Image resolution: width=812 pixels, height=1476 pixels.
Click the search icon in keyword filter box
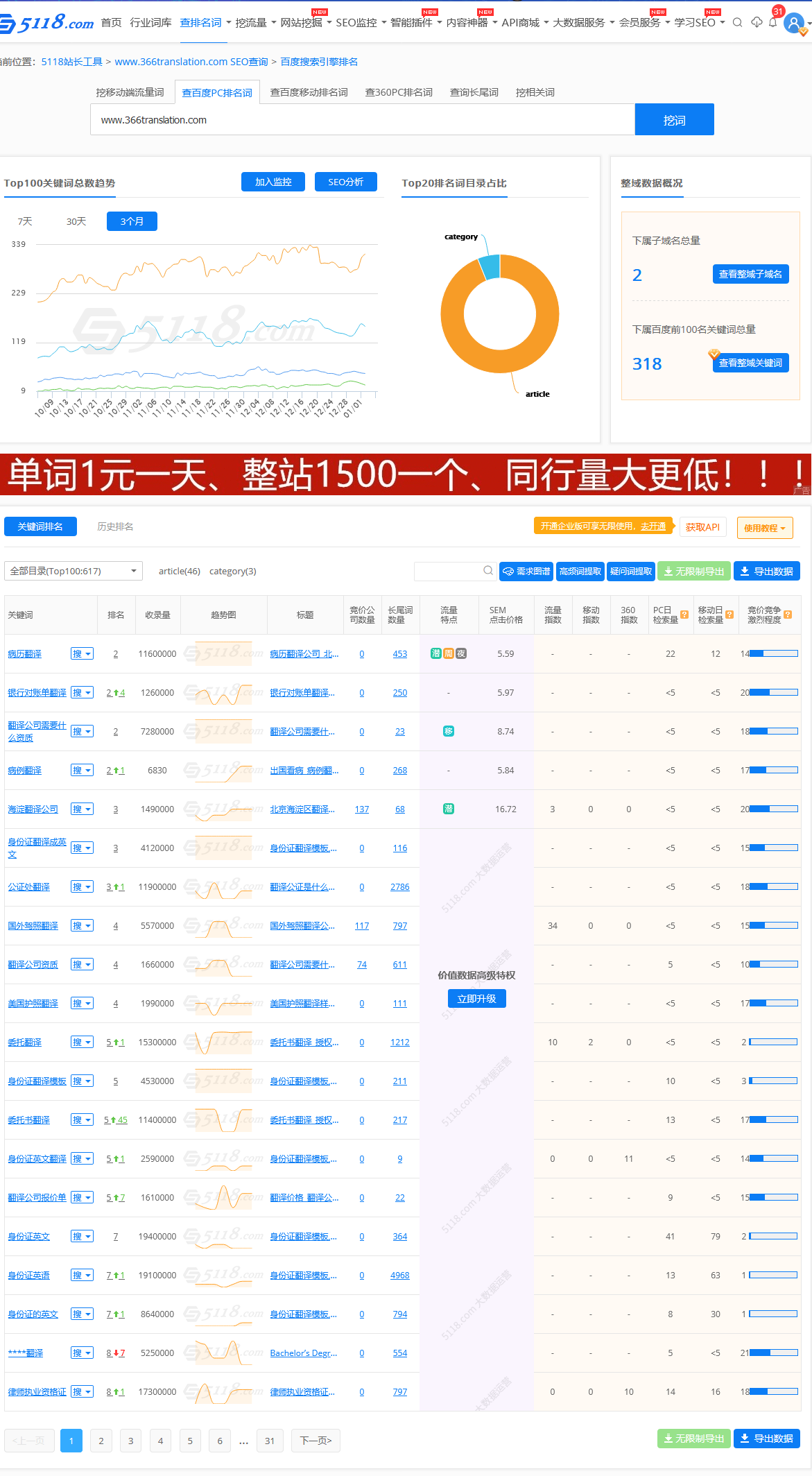pos(488,571)
